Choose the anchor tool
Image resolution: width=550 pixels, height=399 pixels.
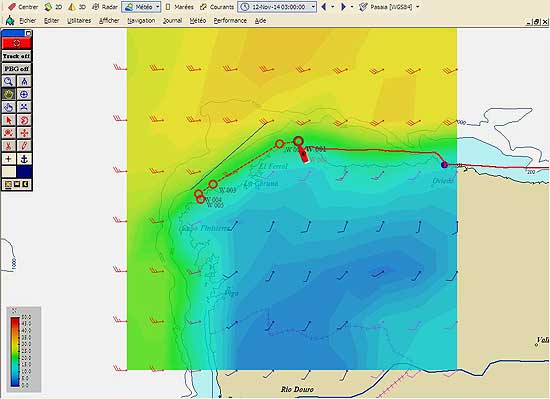24,159
